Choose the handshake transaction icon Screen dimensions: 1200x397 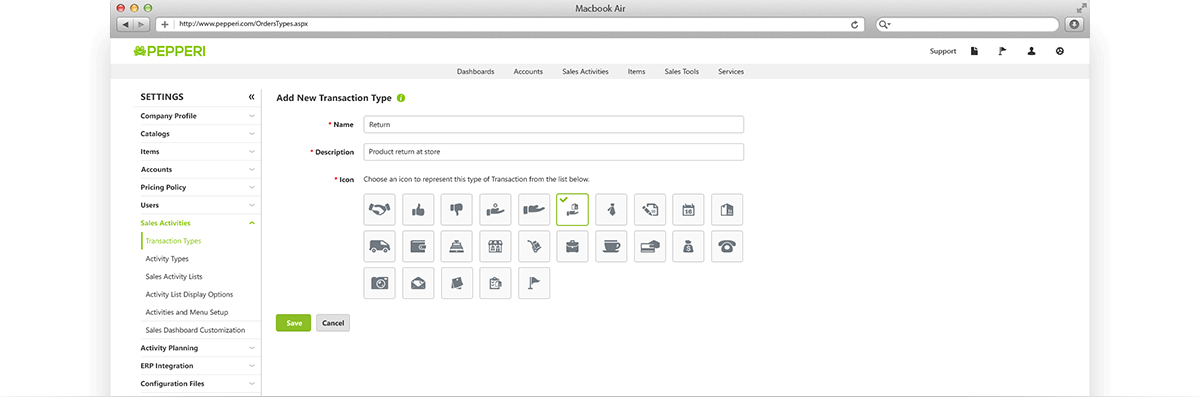point(380,209)
